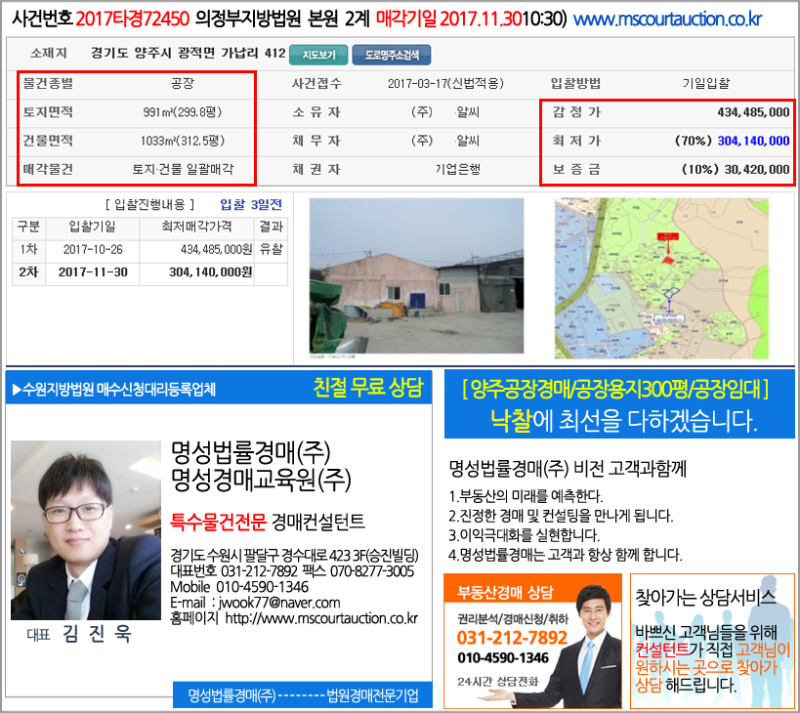Click email jwook77@naver.com
The height and width of the screenshot is (713, 800).
click(279, 603)
